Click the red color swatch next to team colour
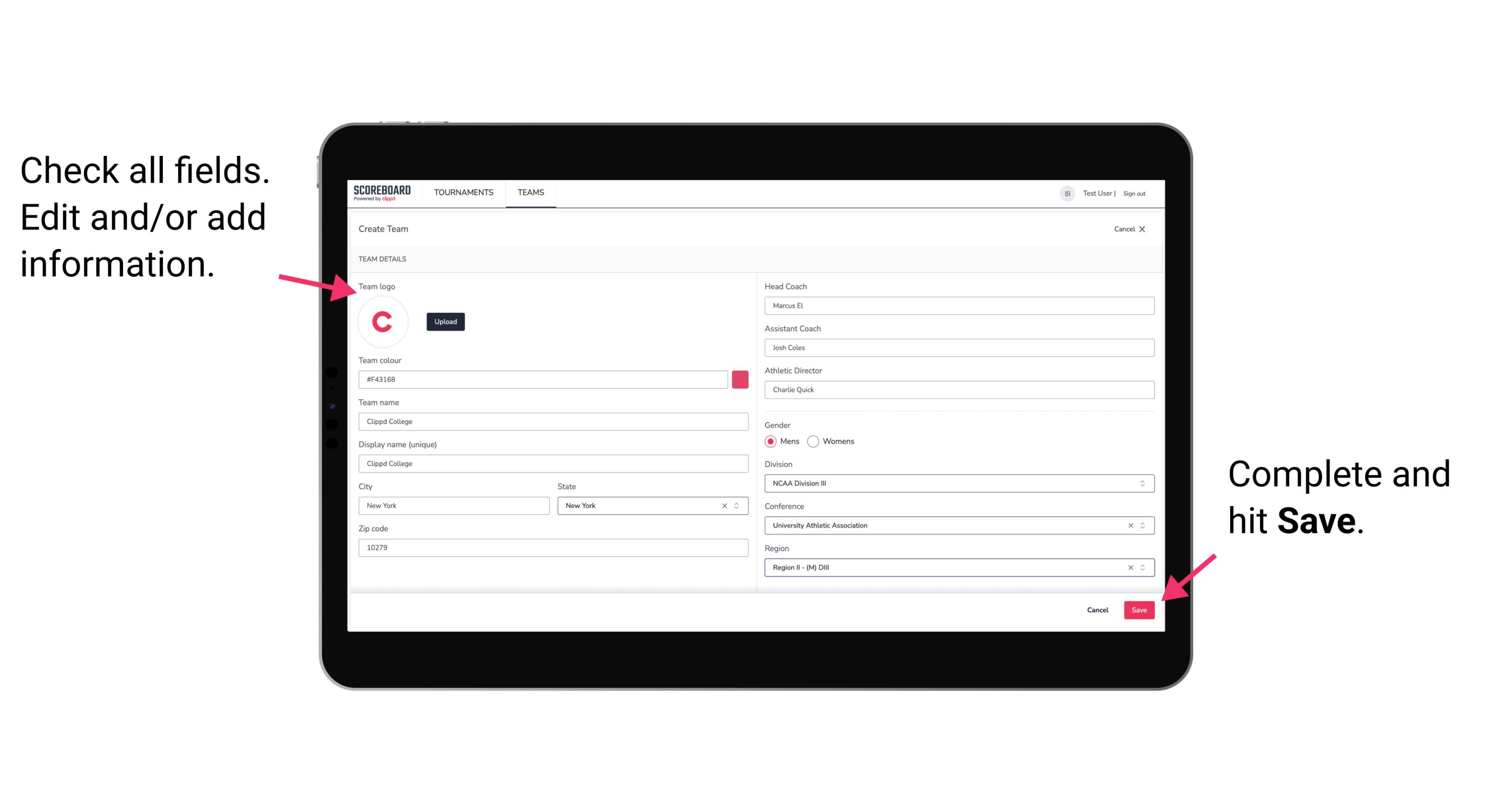 click(x=740, y=379)
